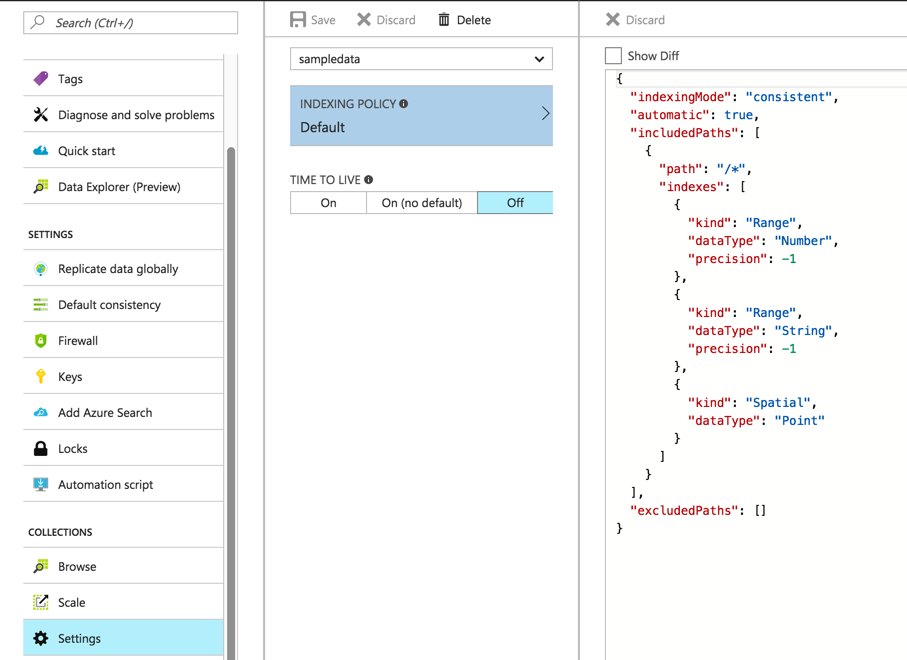
Task: Click the search magnifier icon
Action: click(38, 22)
